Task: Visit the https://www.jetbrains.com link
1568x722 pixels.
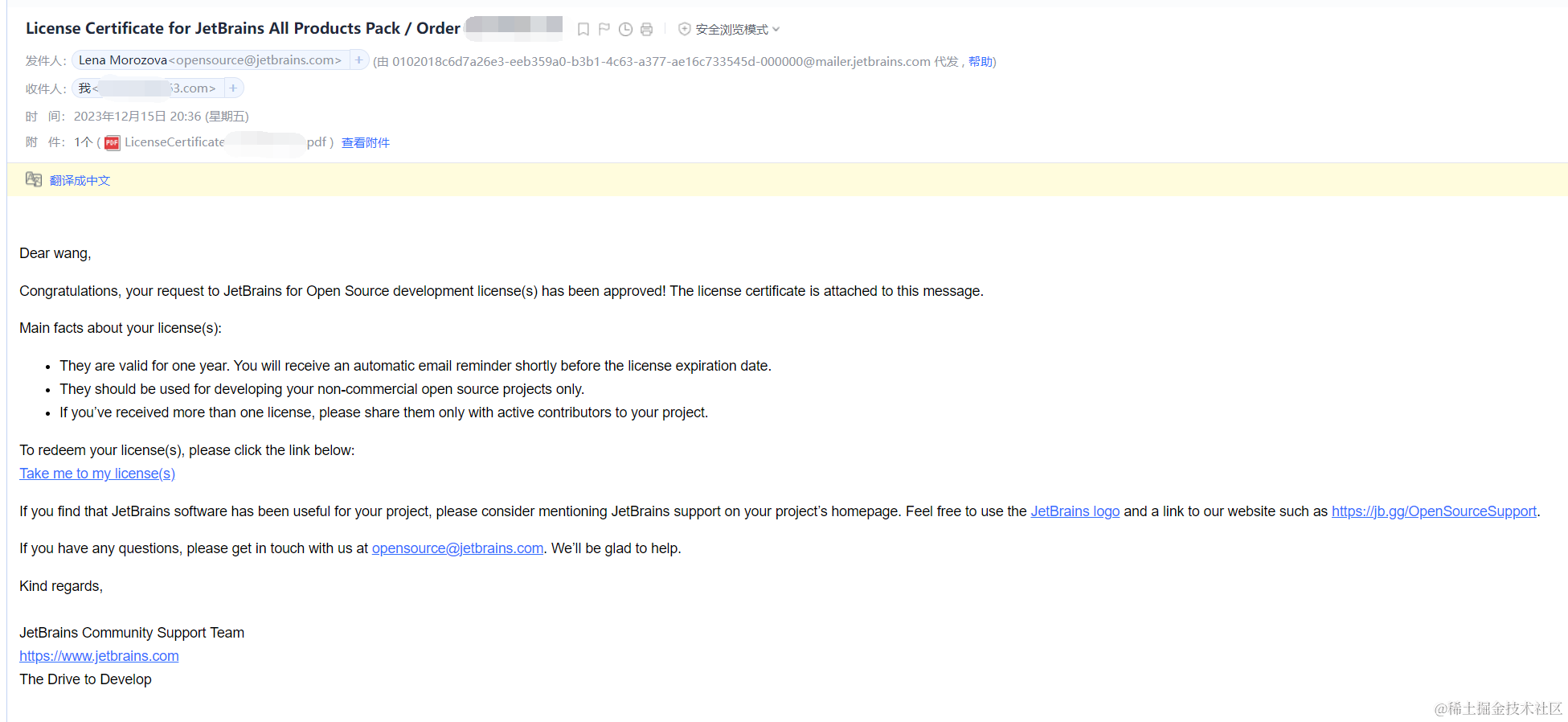Action: [99, 656]
